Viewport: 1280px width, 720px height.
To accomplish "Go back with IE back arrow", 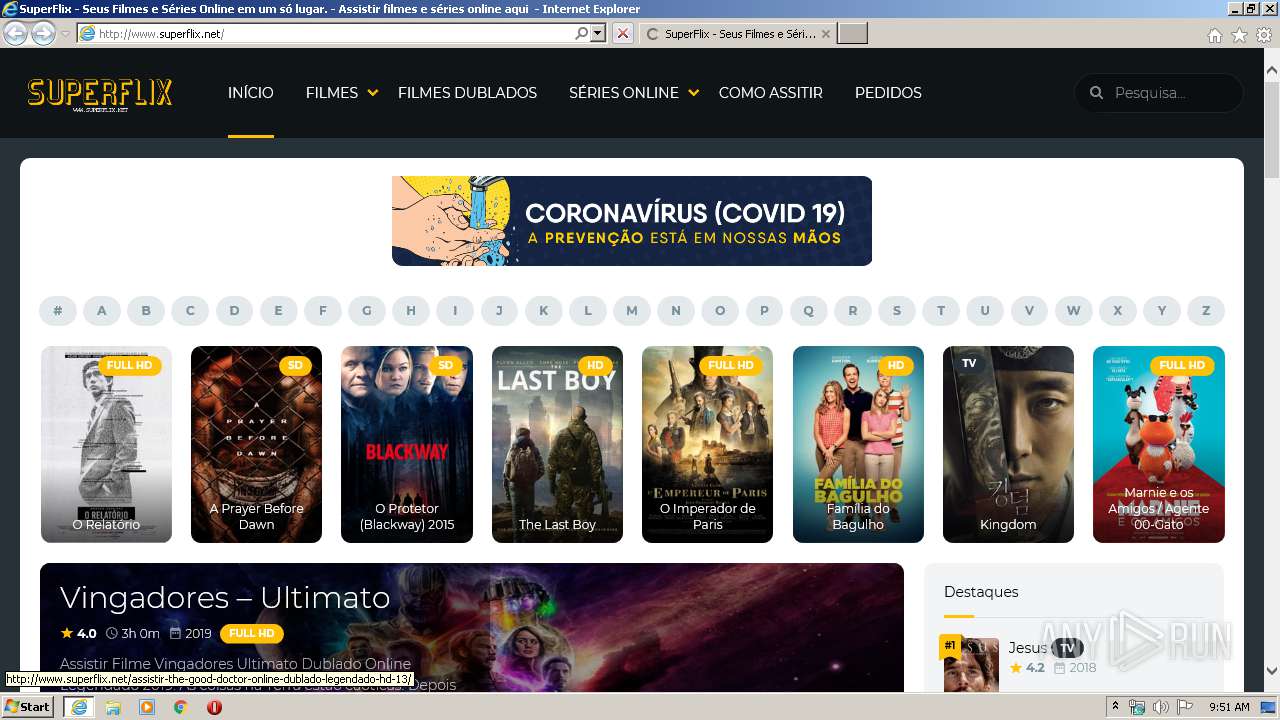I will [x=15, y=33].
